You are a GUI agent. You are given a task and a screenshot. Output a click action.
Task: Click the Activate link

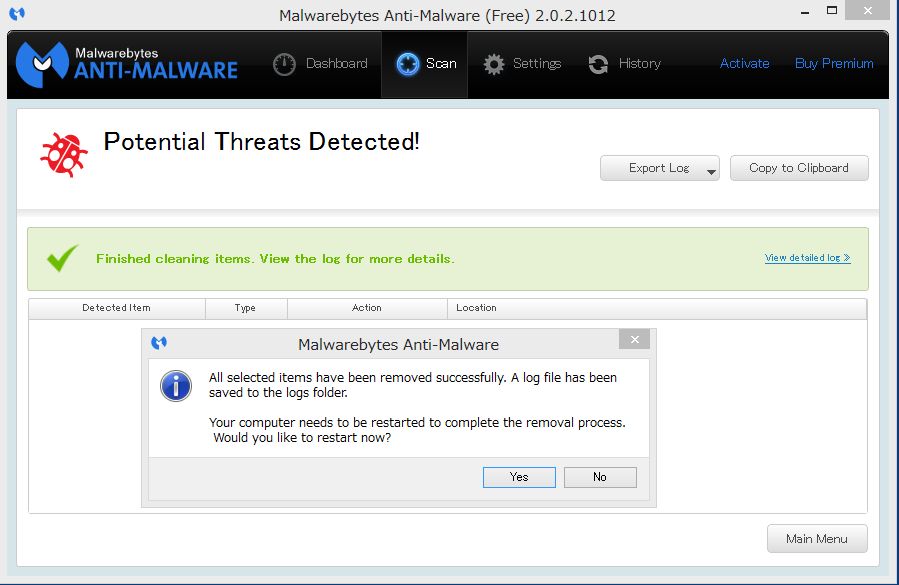744,64
